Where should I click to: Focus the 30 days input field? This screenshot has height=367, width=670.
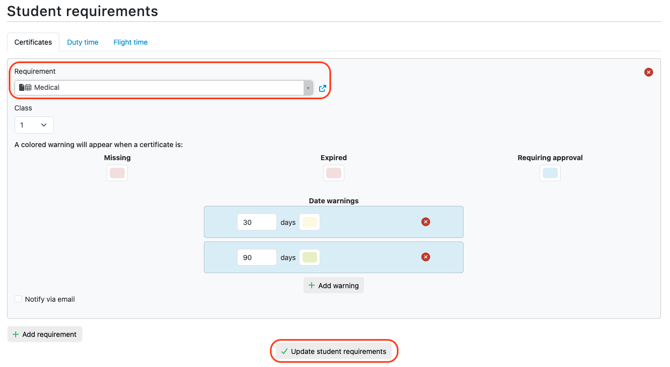click(257, 222)
